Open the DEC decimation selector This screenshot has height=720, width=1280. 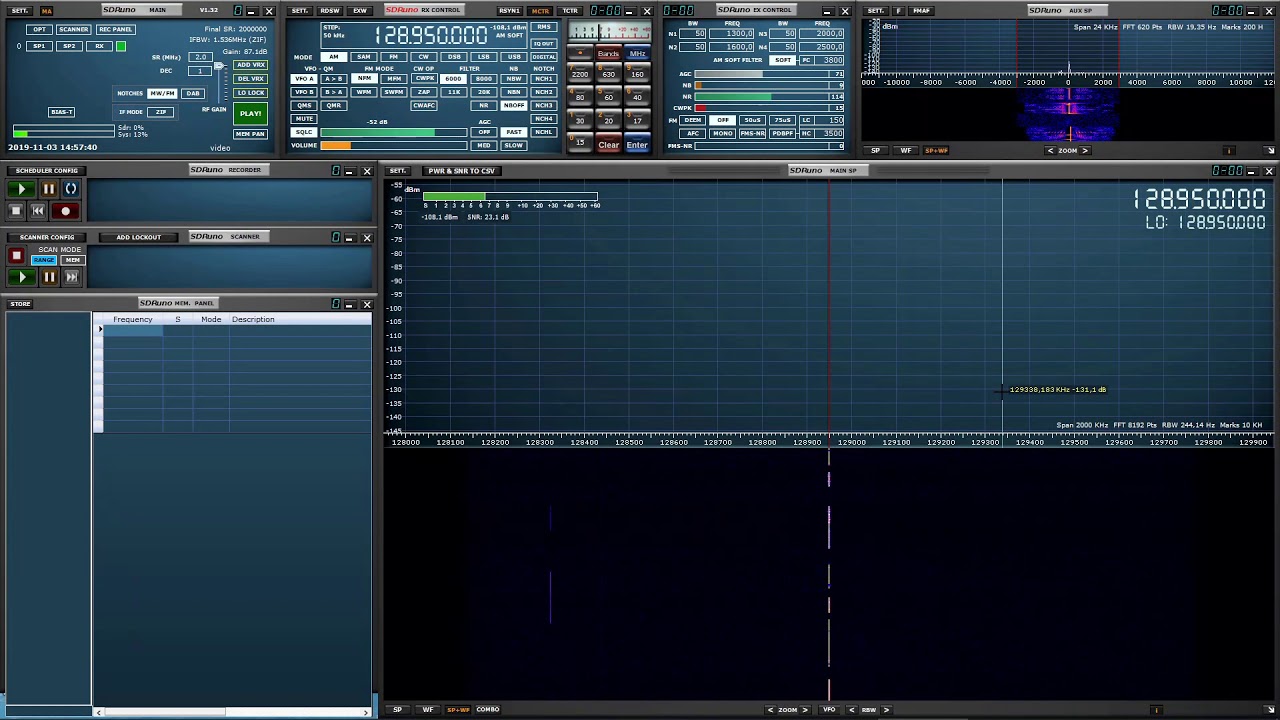click(x=201, y=71)
